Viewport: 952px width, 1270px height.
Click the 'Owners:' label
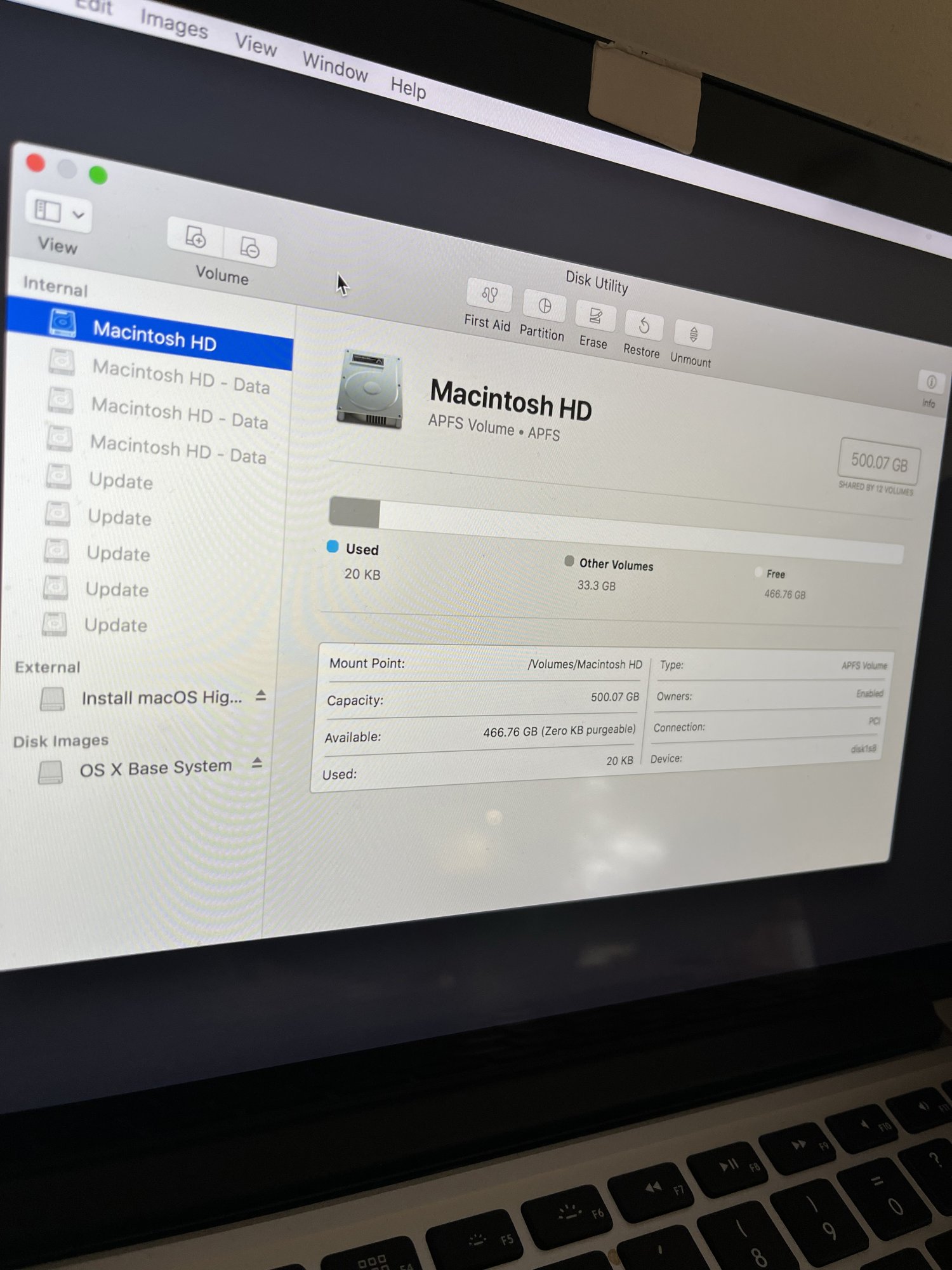pyautogui.click(x=675, y=696)
